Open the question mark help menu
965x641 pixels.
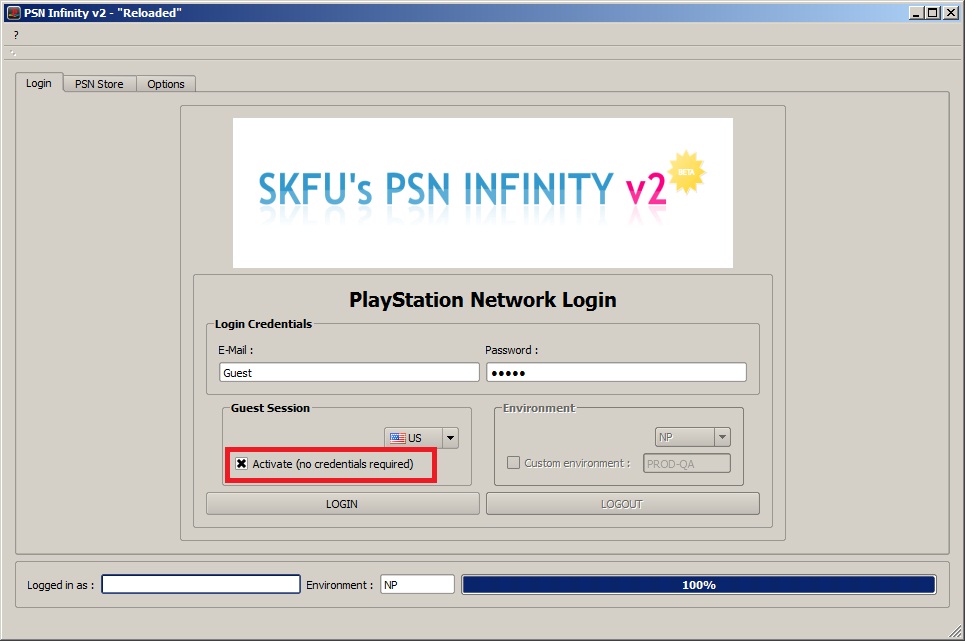tap(16, 35)
